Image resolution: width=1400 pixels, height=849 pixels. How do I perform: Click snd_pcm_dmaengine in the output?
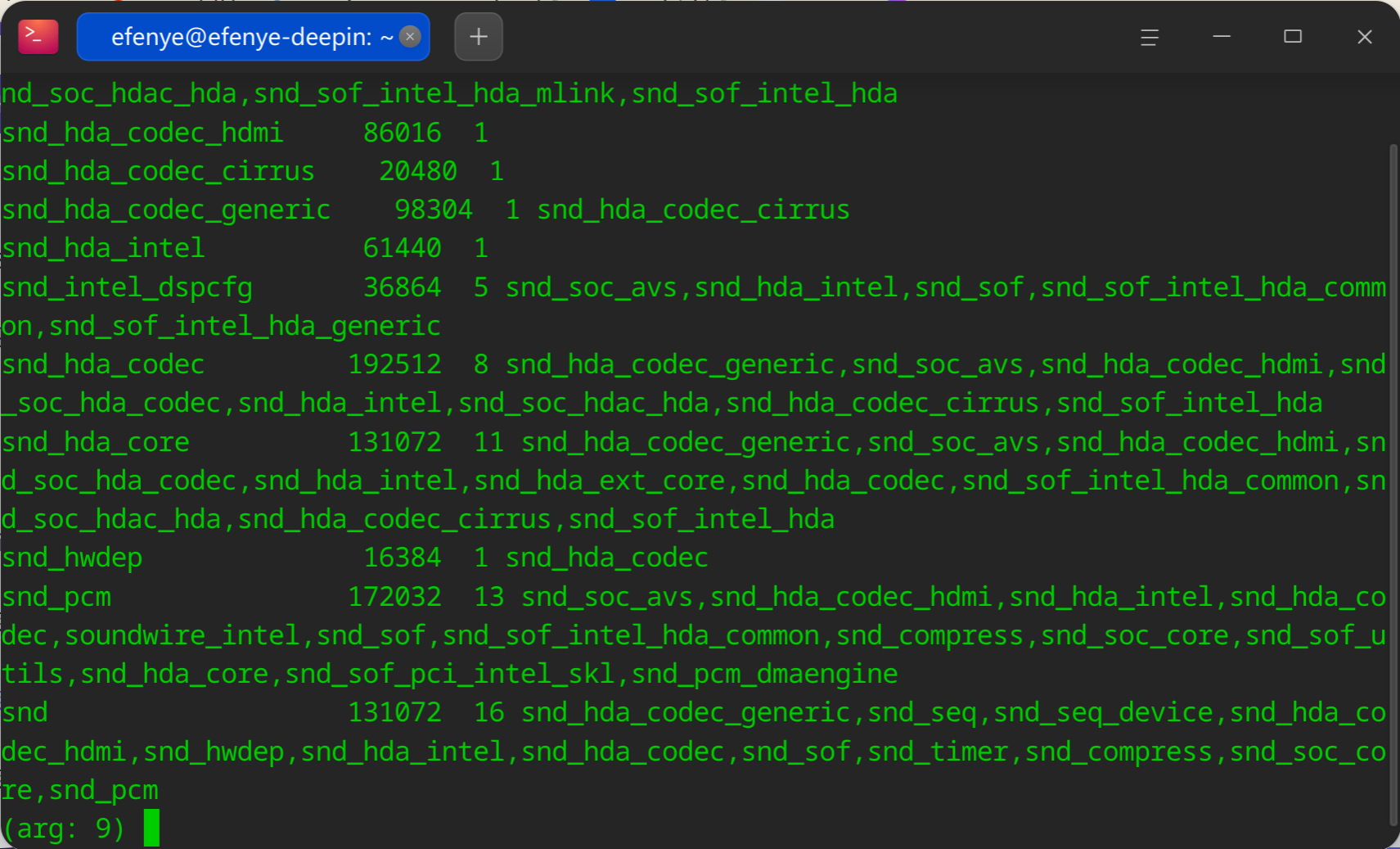click(x=765, y=674)
